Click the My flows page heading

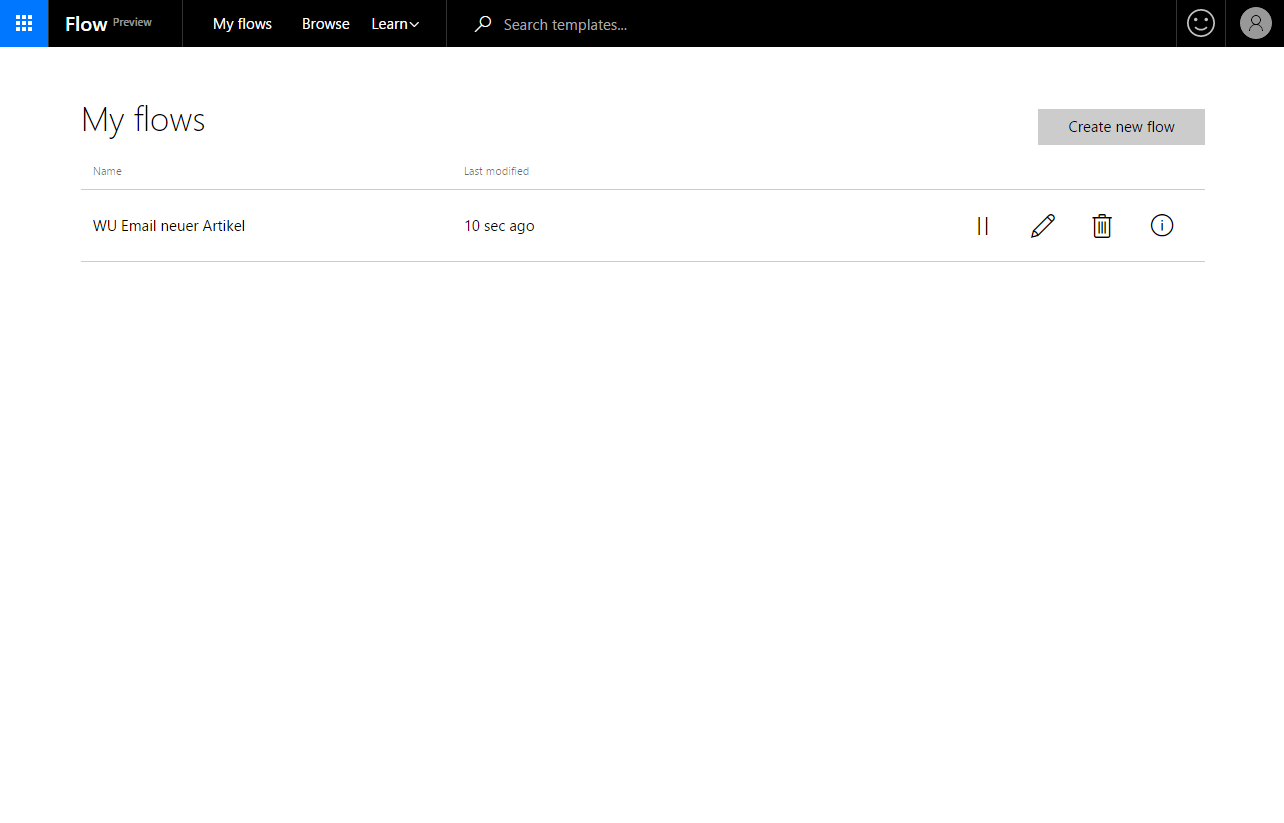pyautogui.click(x=143, y=120)
